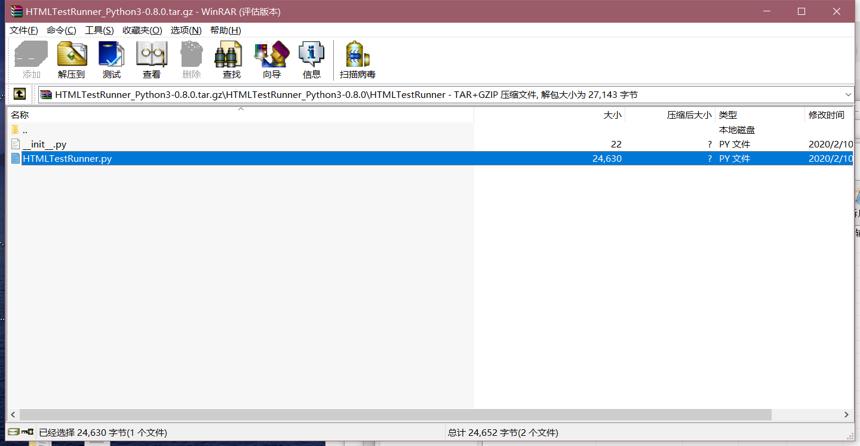Open the Favorites (收藏夹) menu
The height and width of the screenshot is (446, 860).
(x=142, y=30)
